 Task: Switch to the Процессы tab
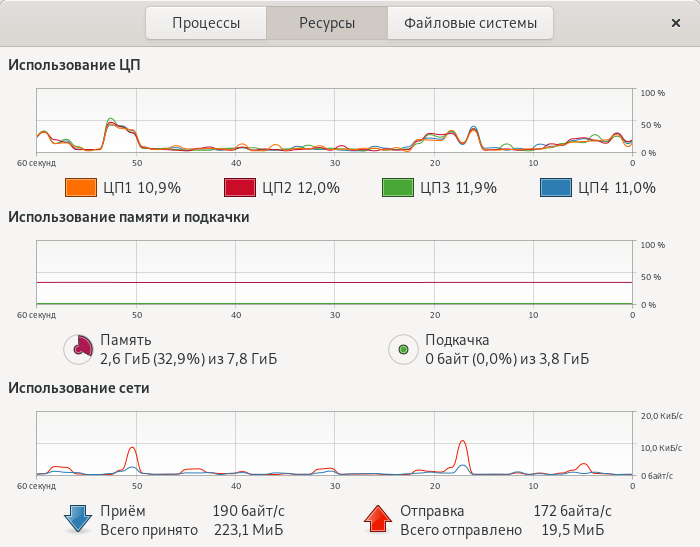206,23
